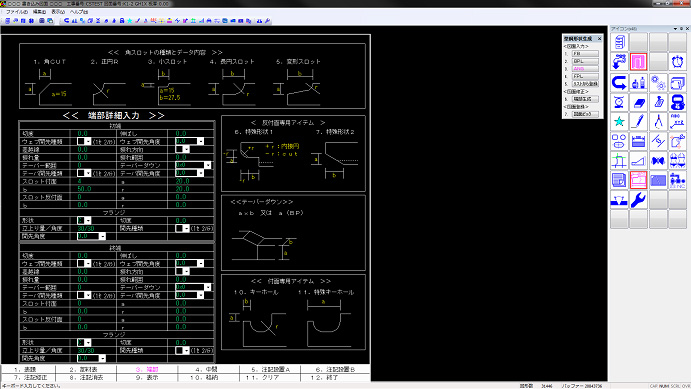
Task: Select the blue U-turn arrow icon
Action: pyautogui.click(x=619, y=83)
